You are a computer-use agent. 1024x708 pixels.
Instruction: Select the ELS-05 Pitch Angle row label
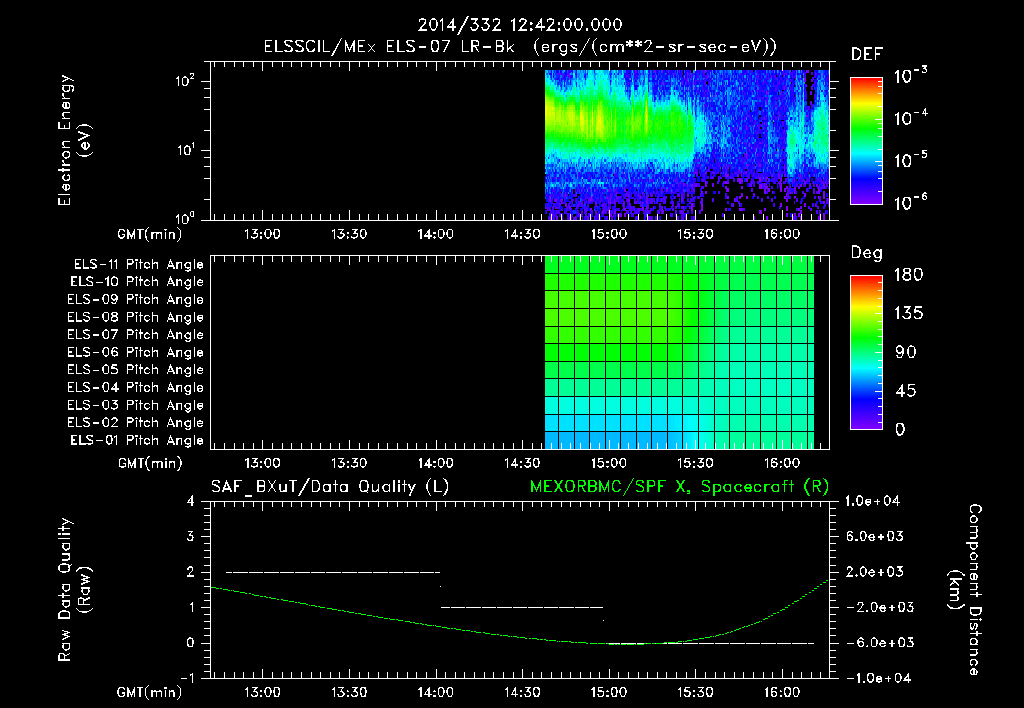coord(135,370)
